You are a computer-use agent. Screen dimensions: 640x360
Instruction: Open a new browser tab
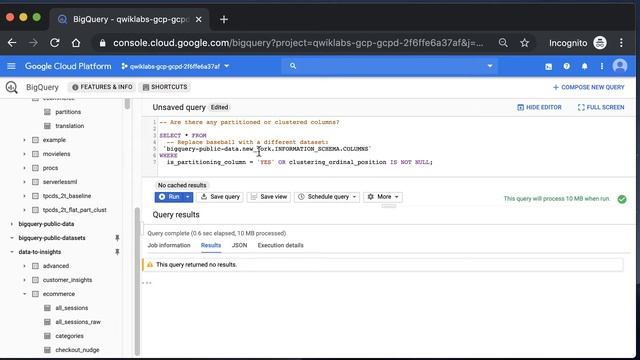(224, 19)
